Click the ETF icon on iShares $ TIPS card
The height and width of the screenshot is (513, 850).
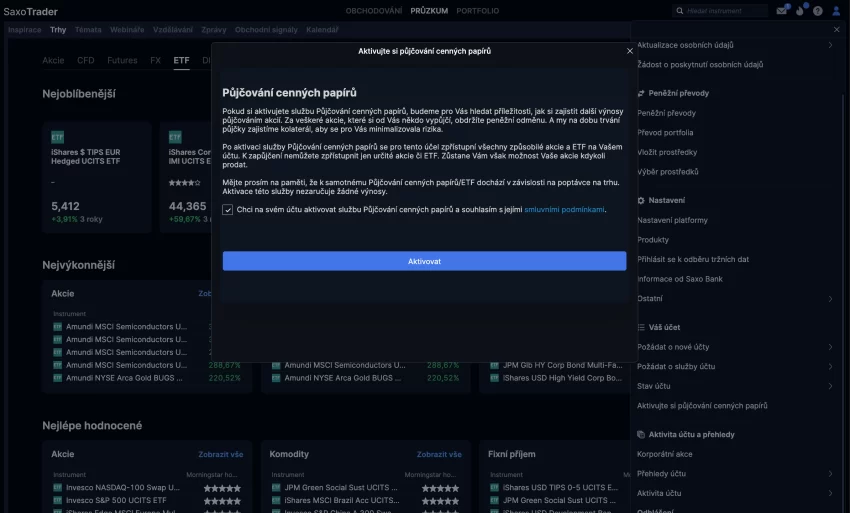click(57, 137)
